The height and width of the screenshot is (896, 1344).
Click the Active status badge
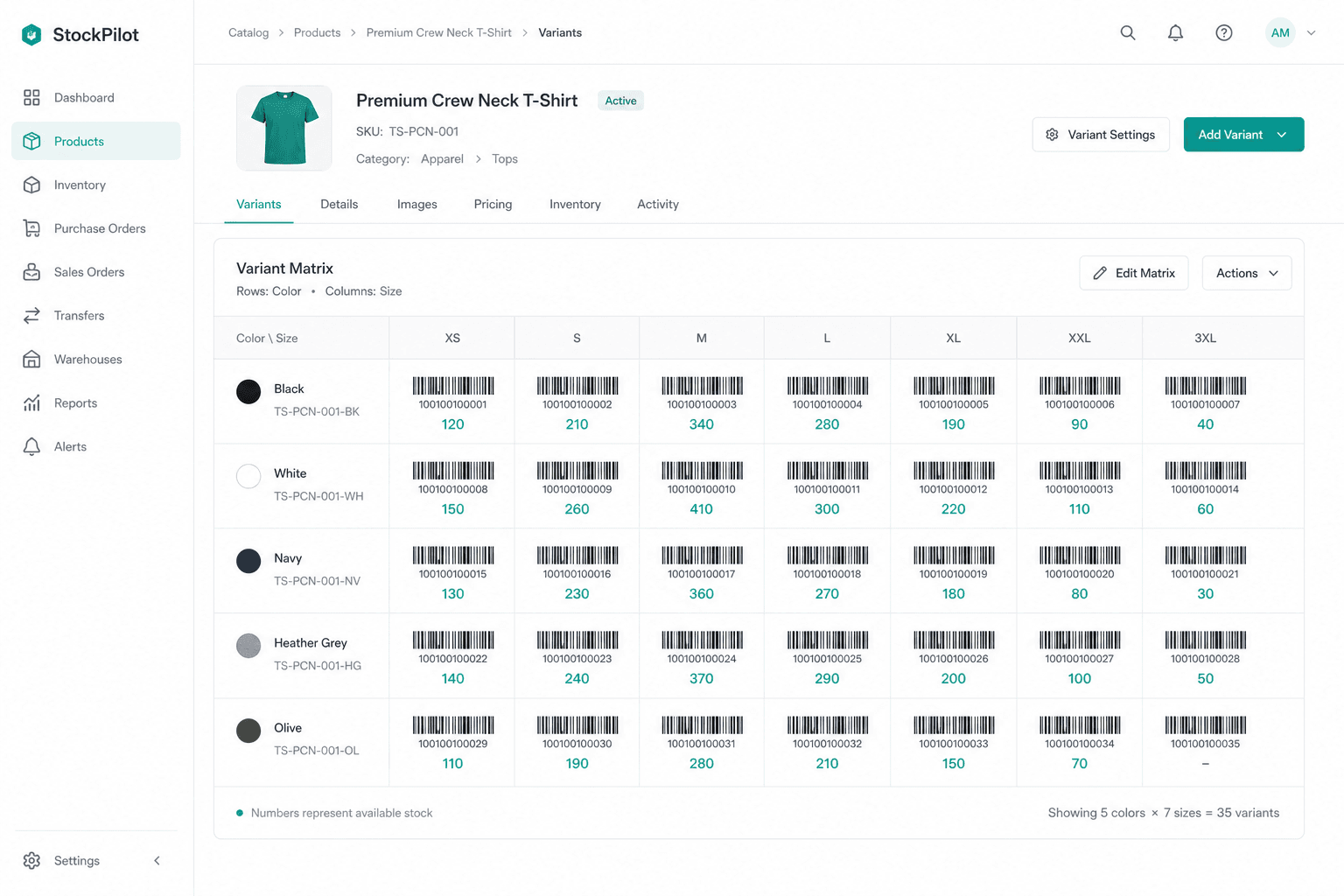(x=620, y=101)
